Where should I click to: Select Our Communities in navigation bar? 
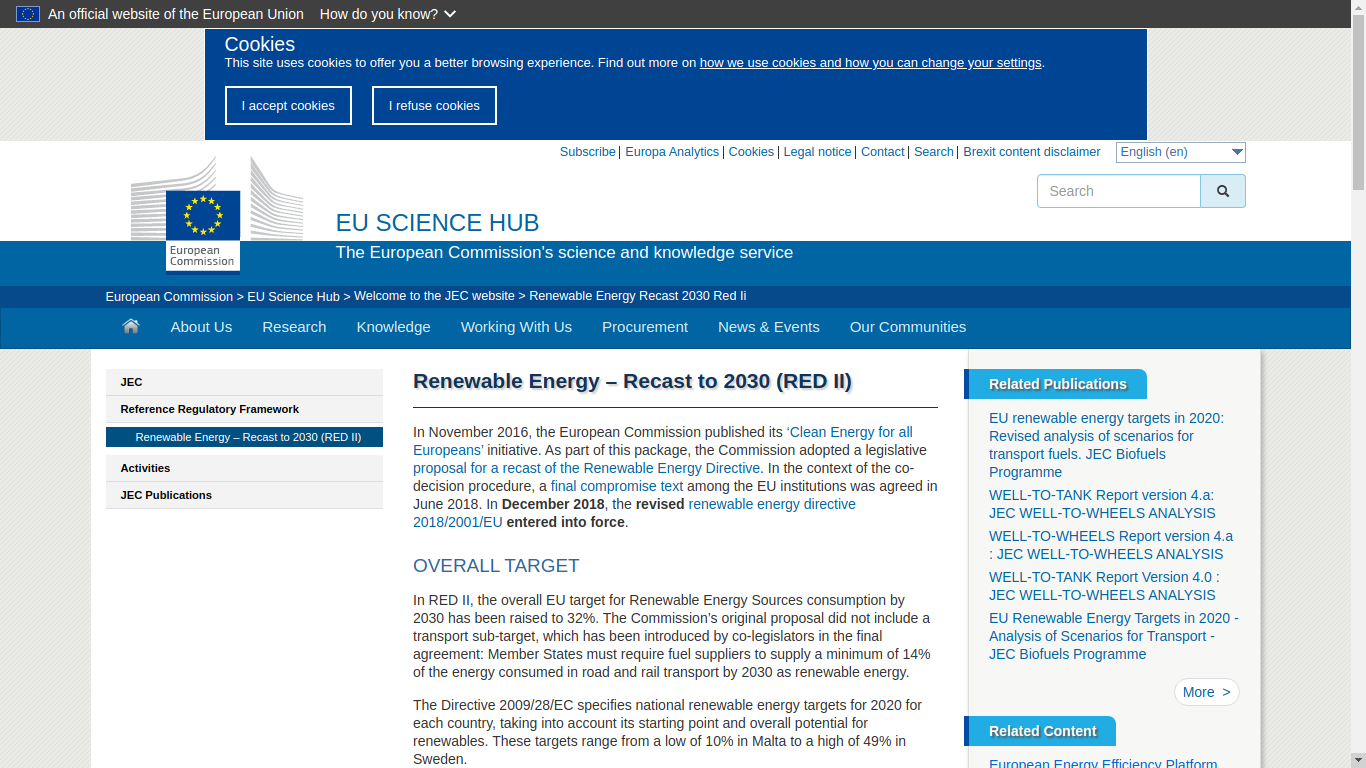[907, 327]
